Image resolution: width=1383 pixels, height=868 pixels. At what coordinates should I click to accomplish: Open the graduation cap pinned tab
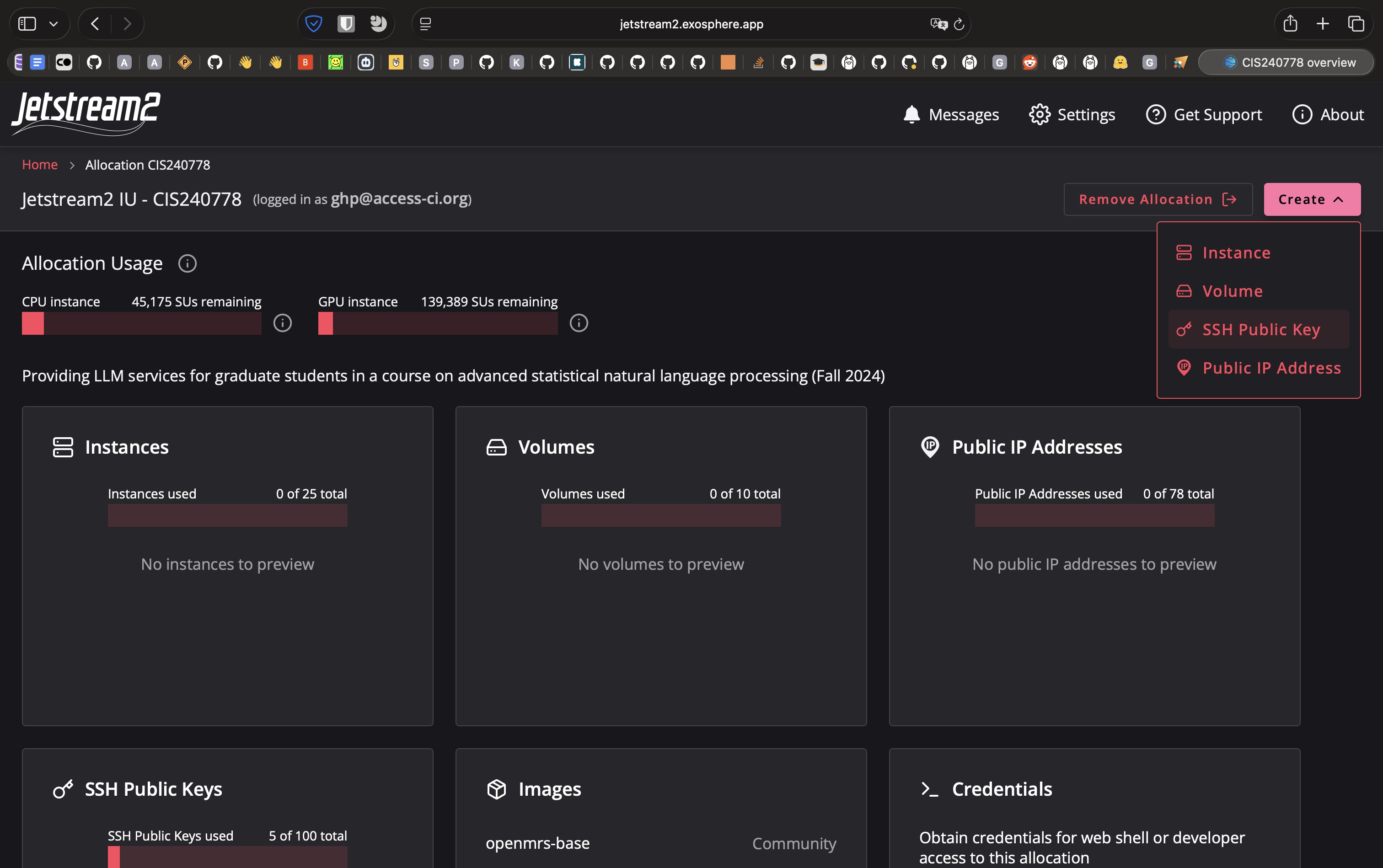(x=818, y=62)
